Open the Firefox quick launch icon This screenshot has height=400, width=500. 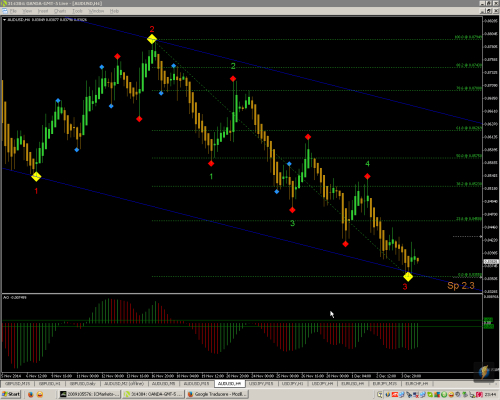coord(31,395)
